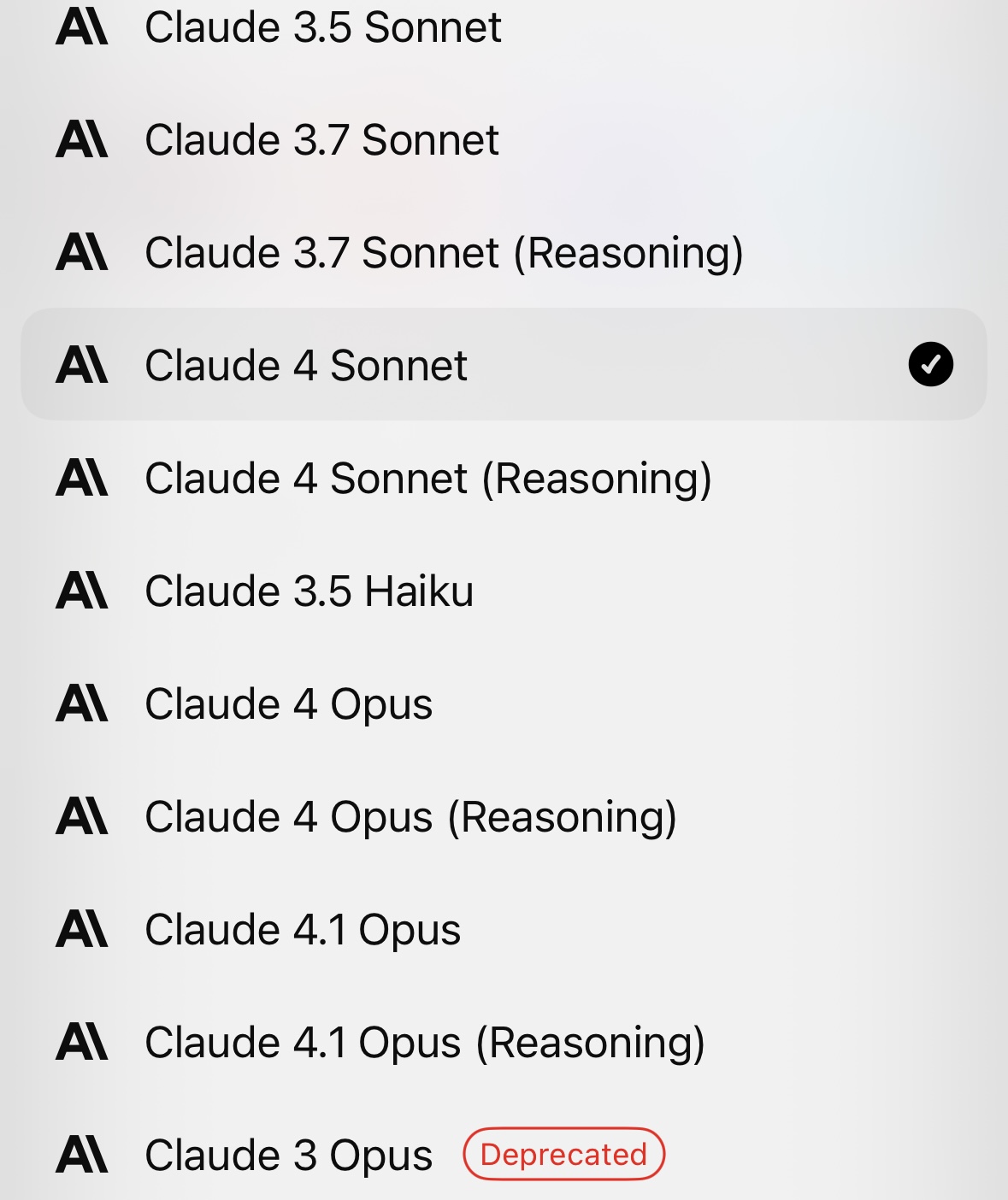This screenshot has width=1008, height=1200.
Task: Click the Anthropic icon next to Claude 3.7 Sonnet (Reasoning)
Action: (82, 252)
